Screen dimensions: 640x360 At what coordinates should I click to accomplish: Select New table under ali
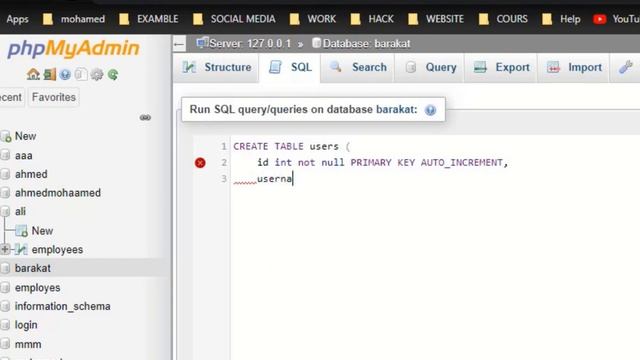42,231
